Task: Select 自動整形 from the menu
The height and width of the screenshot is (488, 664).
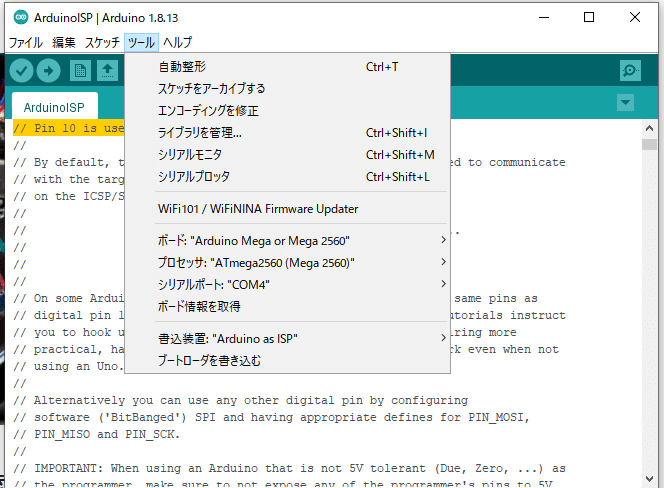Action: click(288, 67)
